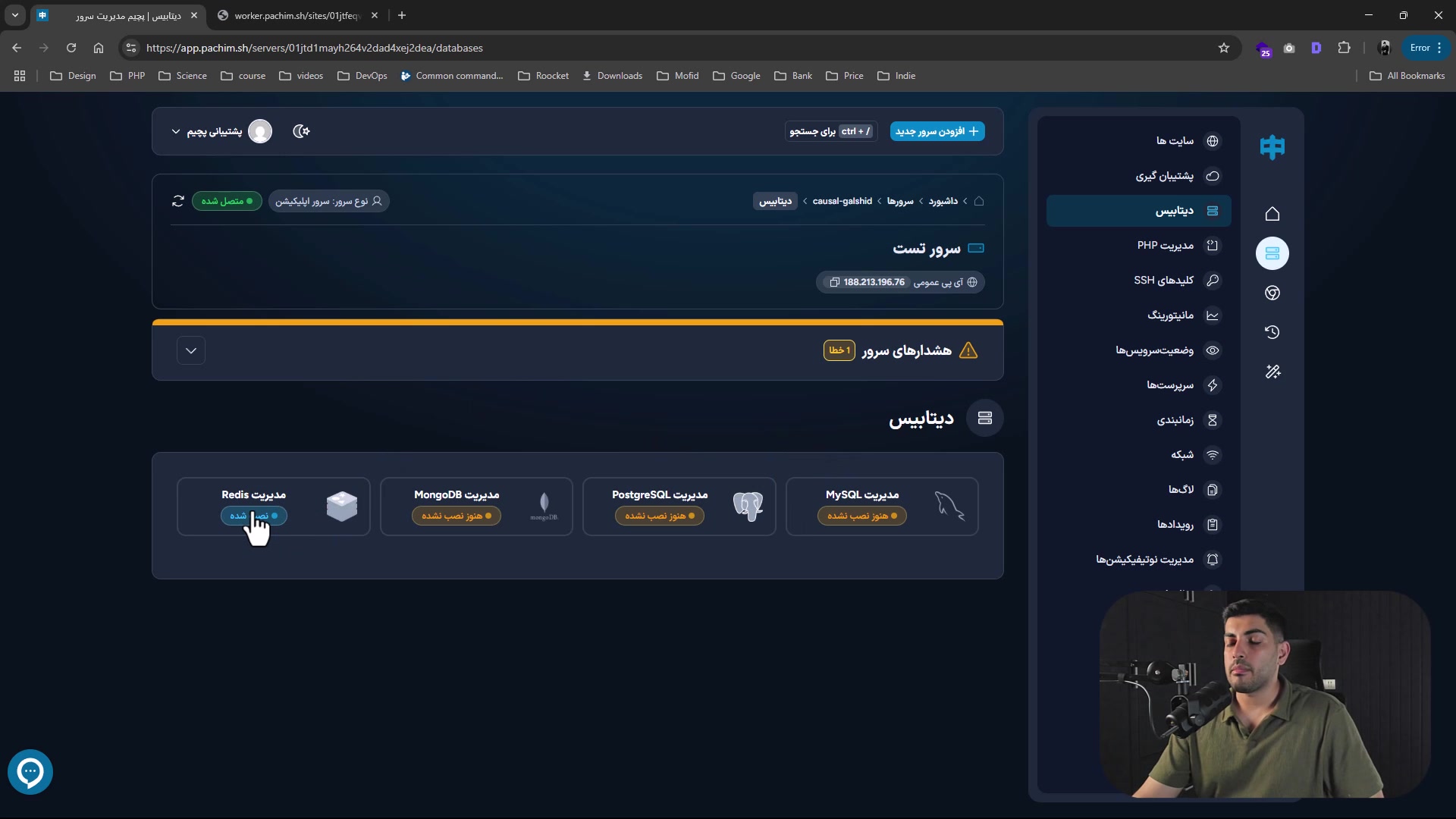Click the نوع سرور: سرور اپلیکیشن badge
Image resolution: width=1456 pixels, height=819 pixels.
click(x=328, y=201)
